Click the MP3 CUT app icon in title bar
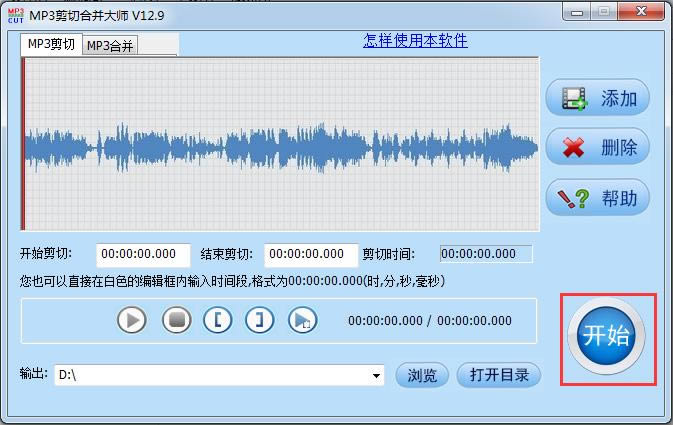 pos(16,15)
